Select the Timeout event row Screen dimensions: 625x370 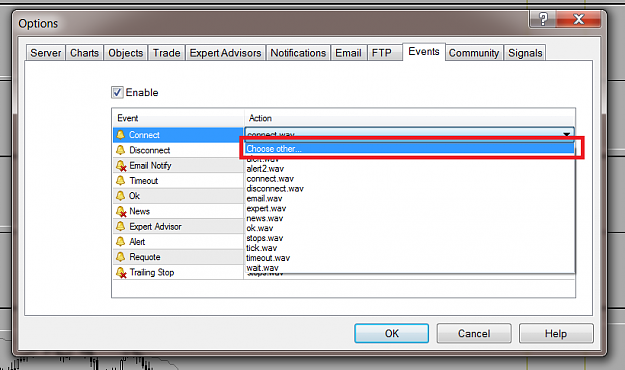pos(178,181)
